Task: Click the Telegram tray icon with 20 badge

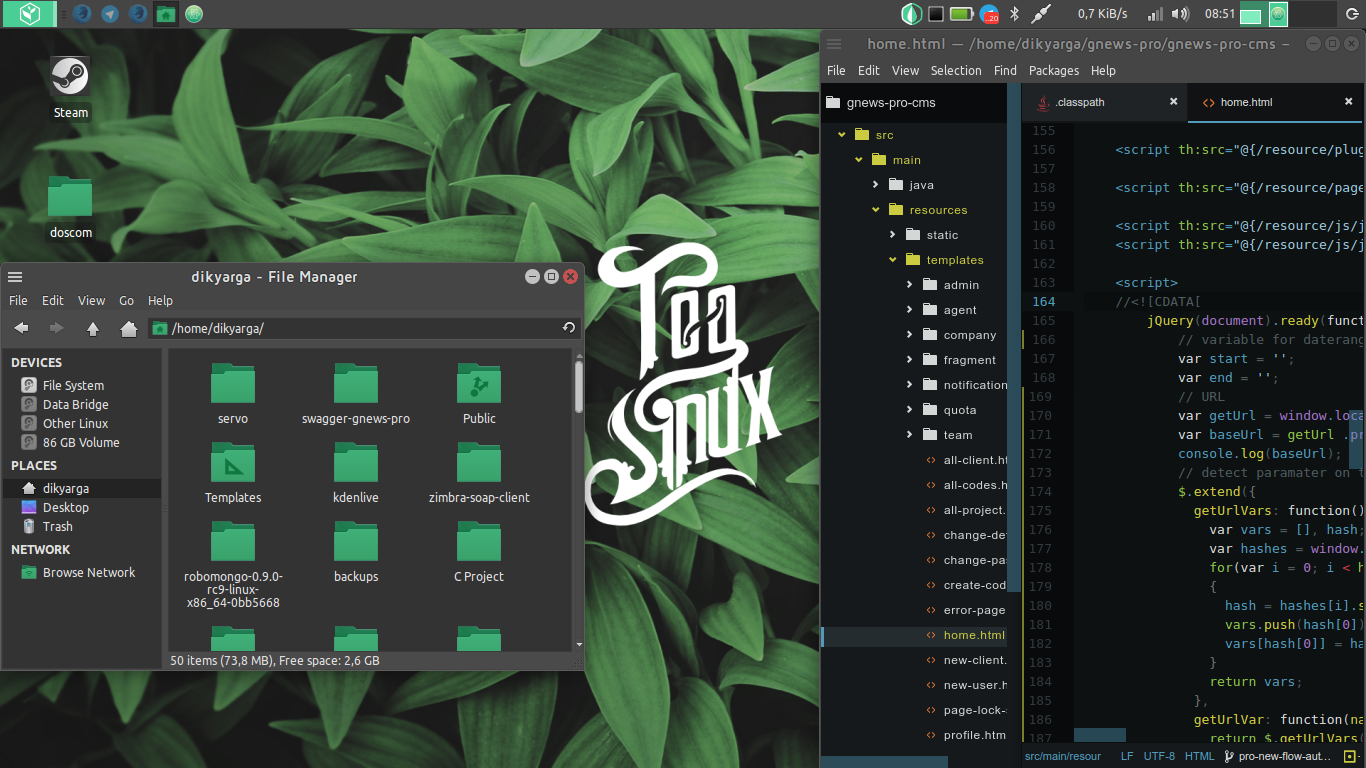Action: point(989,14)
